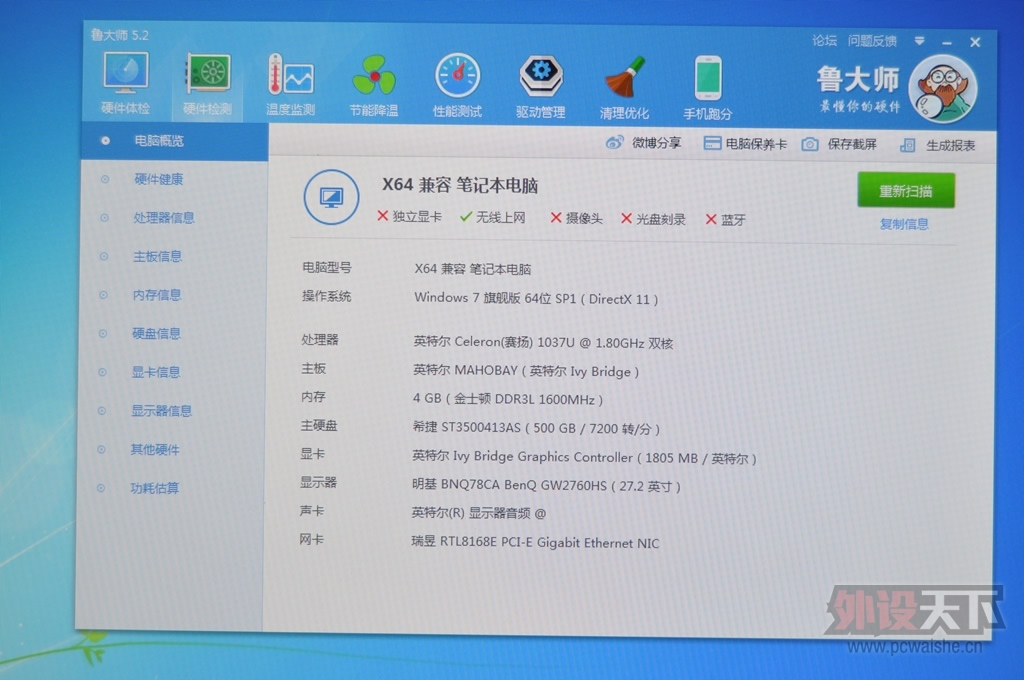The height and width of the screenshot is (680, 1024).
Task: Click 光盘刻录 status indicator
Action: [x=653, y=219]
